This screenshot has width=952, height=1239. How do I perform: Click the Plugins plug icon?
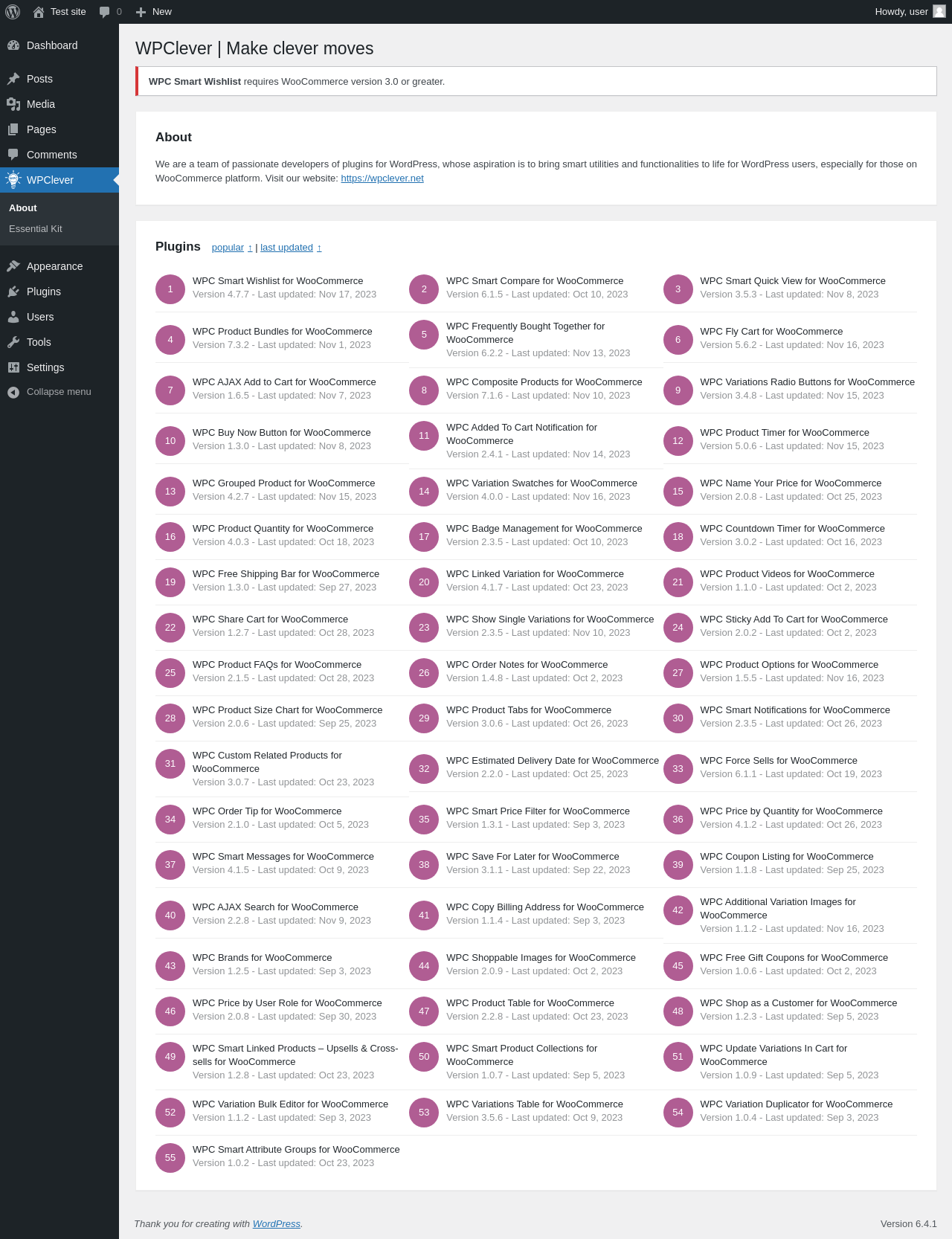pyautogui.click(x=13, y=292)
